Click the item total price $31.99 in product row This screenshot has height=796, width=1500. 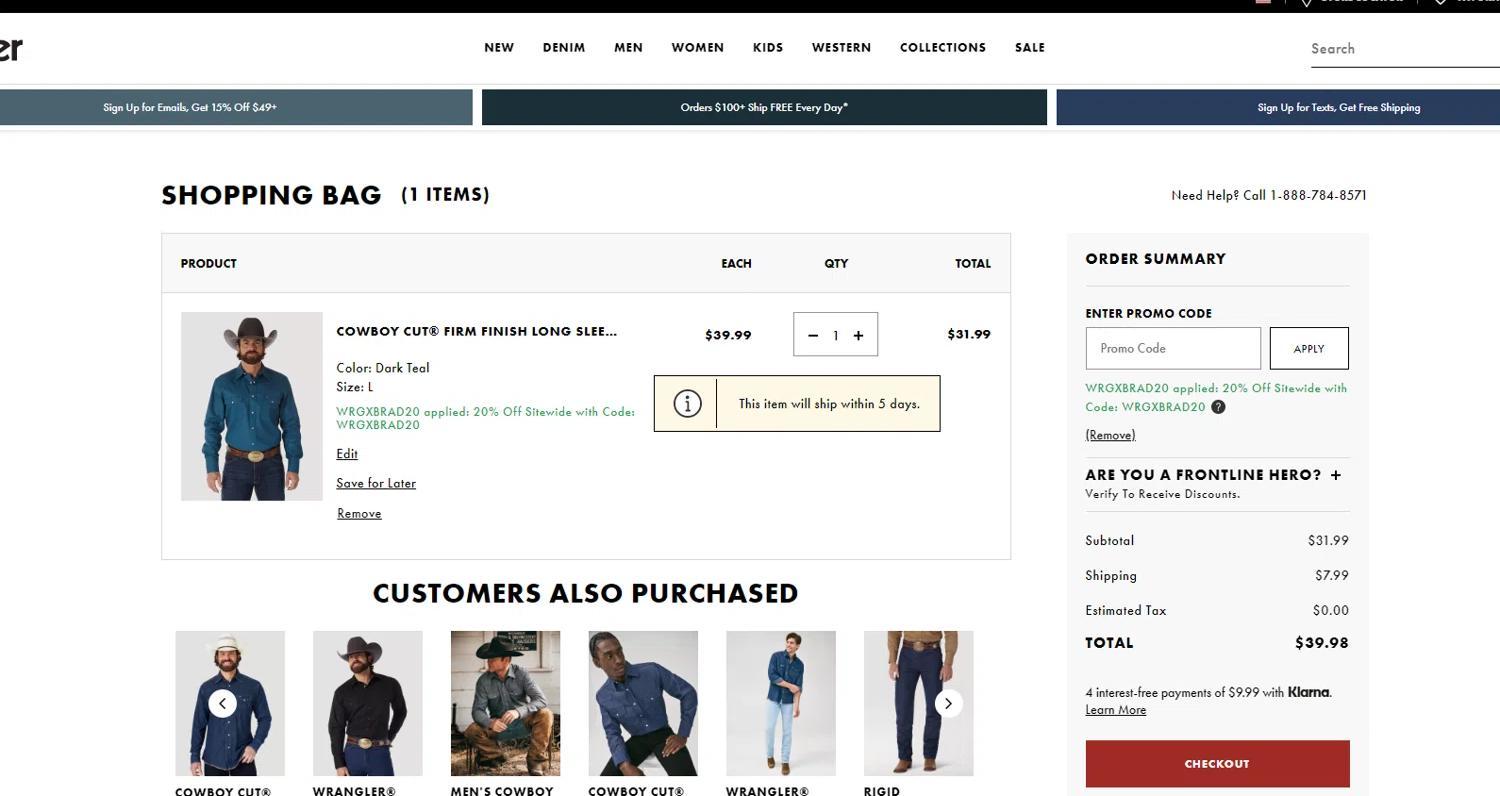tap(969, 334)
